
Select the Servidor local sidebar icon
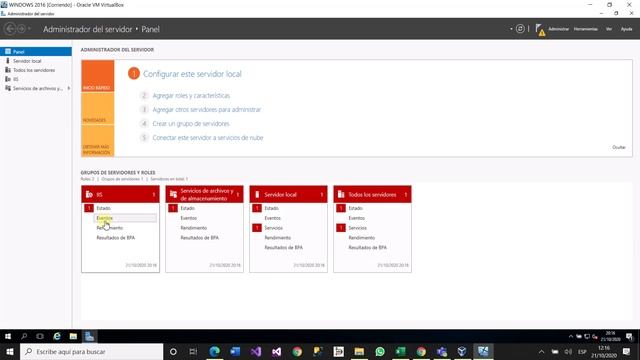click(8, 61)
